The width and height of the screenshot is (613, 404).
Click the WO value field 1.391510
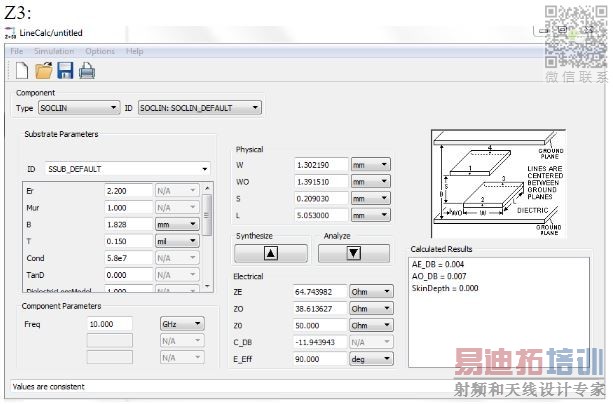321,182
